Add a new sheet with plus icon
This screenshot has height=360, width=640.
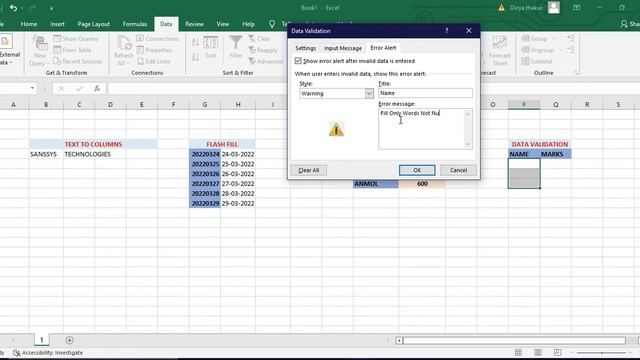[69, 340]
